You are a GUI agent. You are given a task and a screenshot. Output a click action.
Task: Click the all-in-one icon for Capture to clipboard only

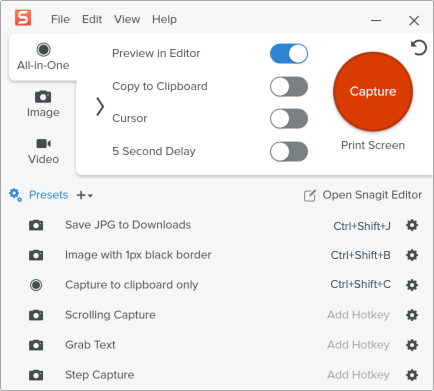(36, 285)
